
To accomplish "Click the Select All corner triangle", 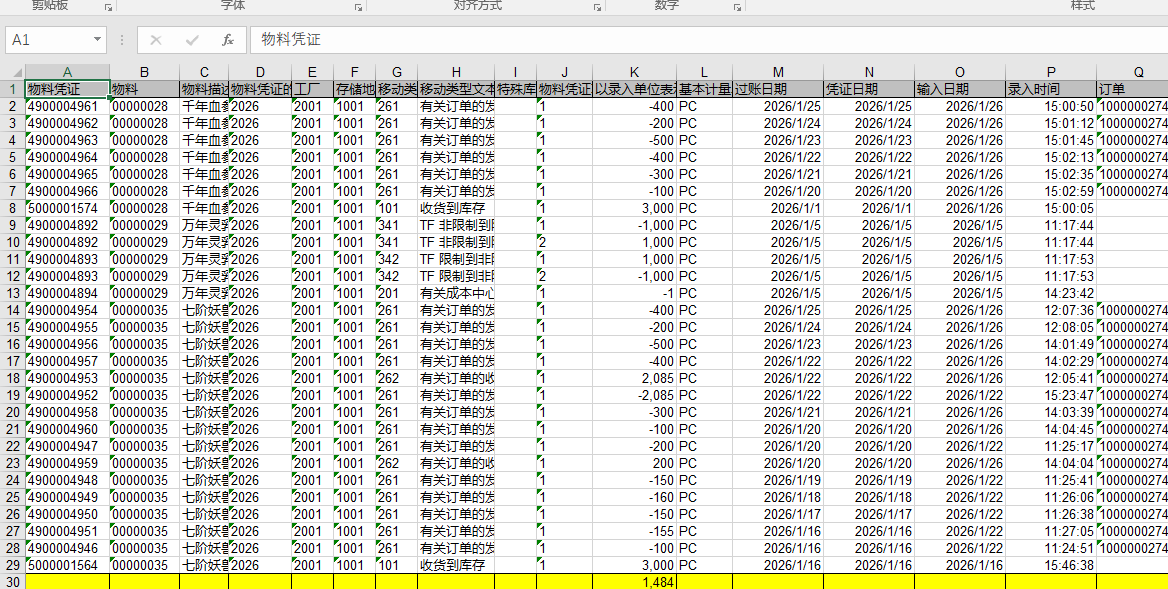I will [12, 72].
